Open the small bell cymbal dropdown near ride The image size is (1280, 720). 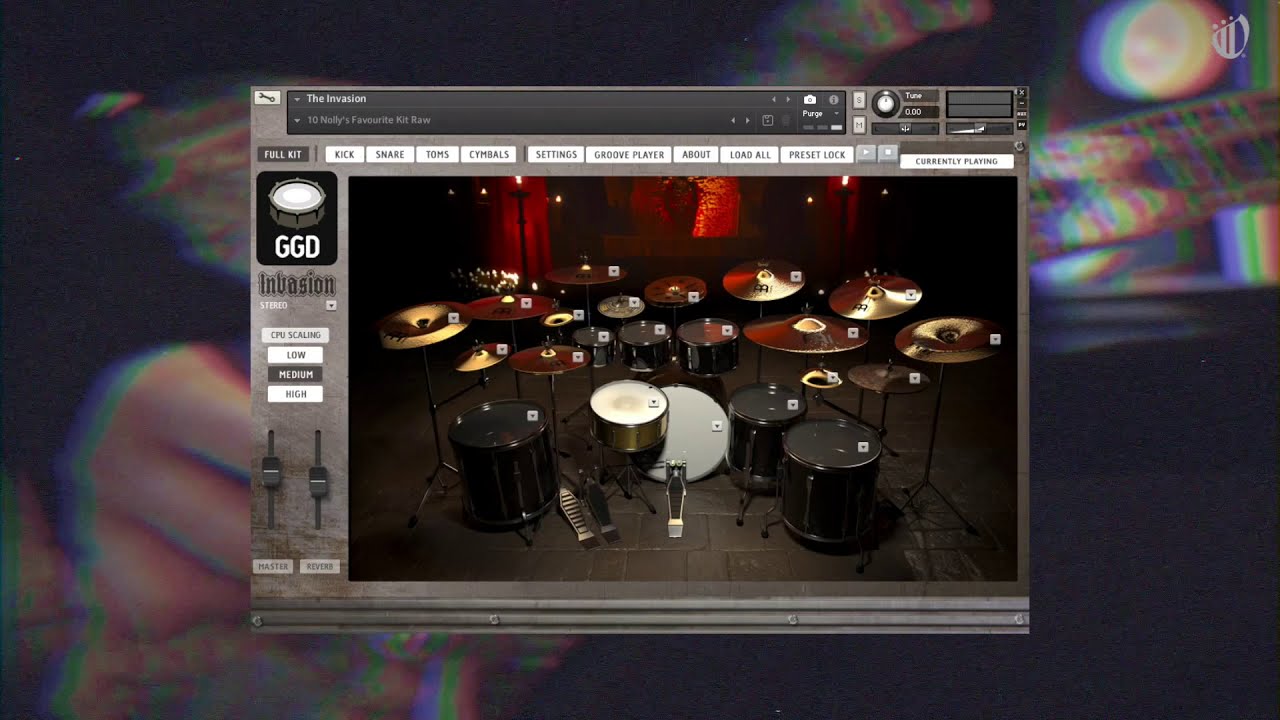(832, 377)
